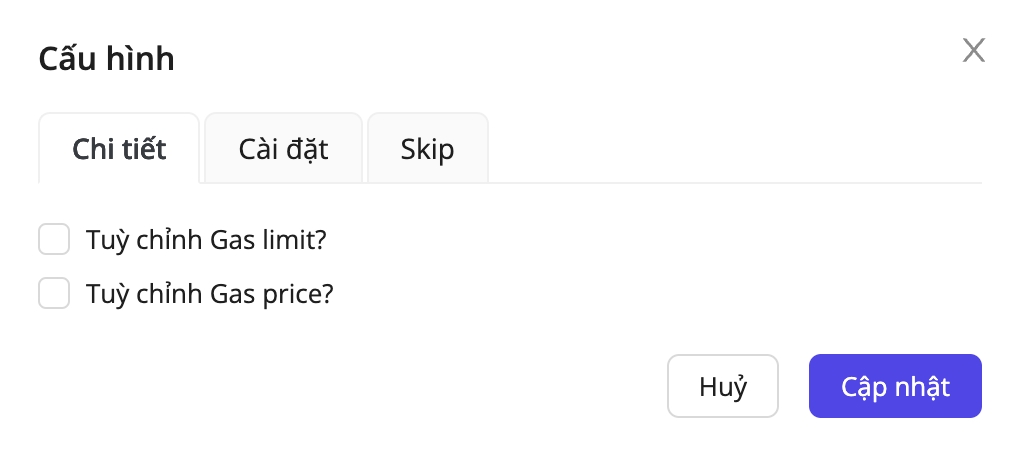Open the Cài đặt tab
The height and width of the screenshot is (452, 1016).
(x=283, y=149)
